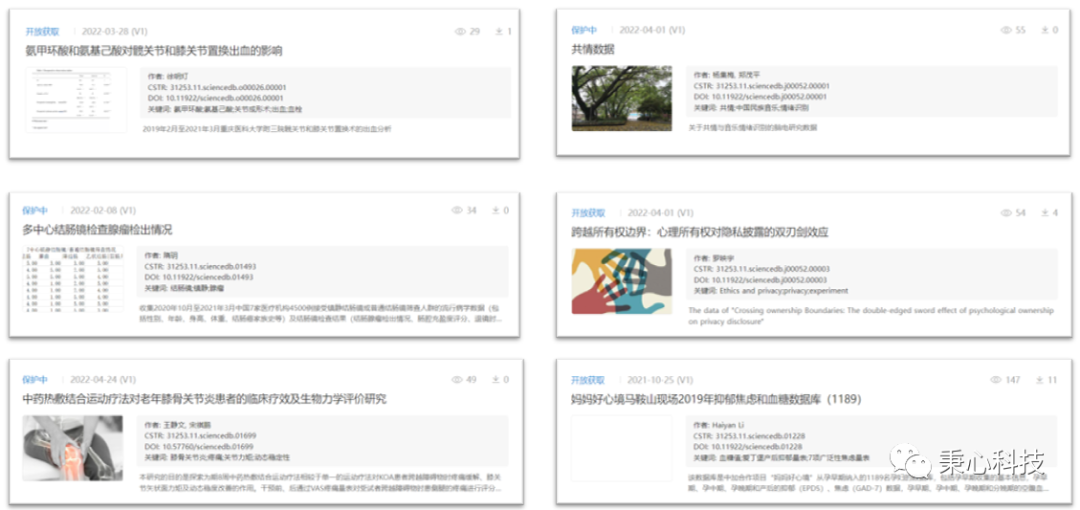Click the eye icon showing 54 views
This screenshot has width=1080, height=510.
pos(1006,213)
